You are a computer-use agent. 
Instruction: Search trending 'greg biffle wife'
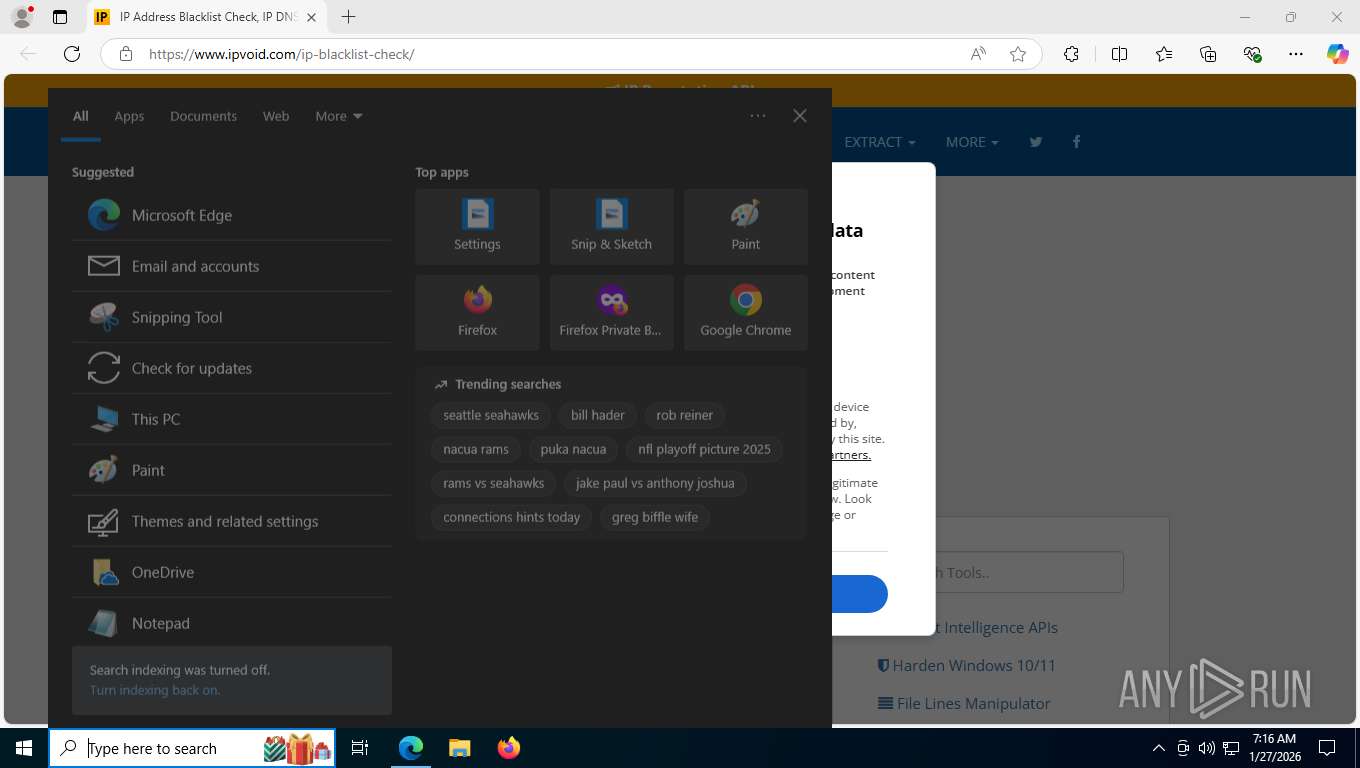tap(655, 517)
